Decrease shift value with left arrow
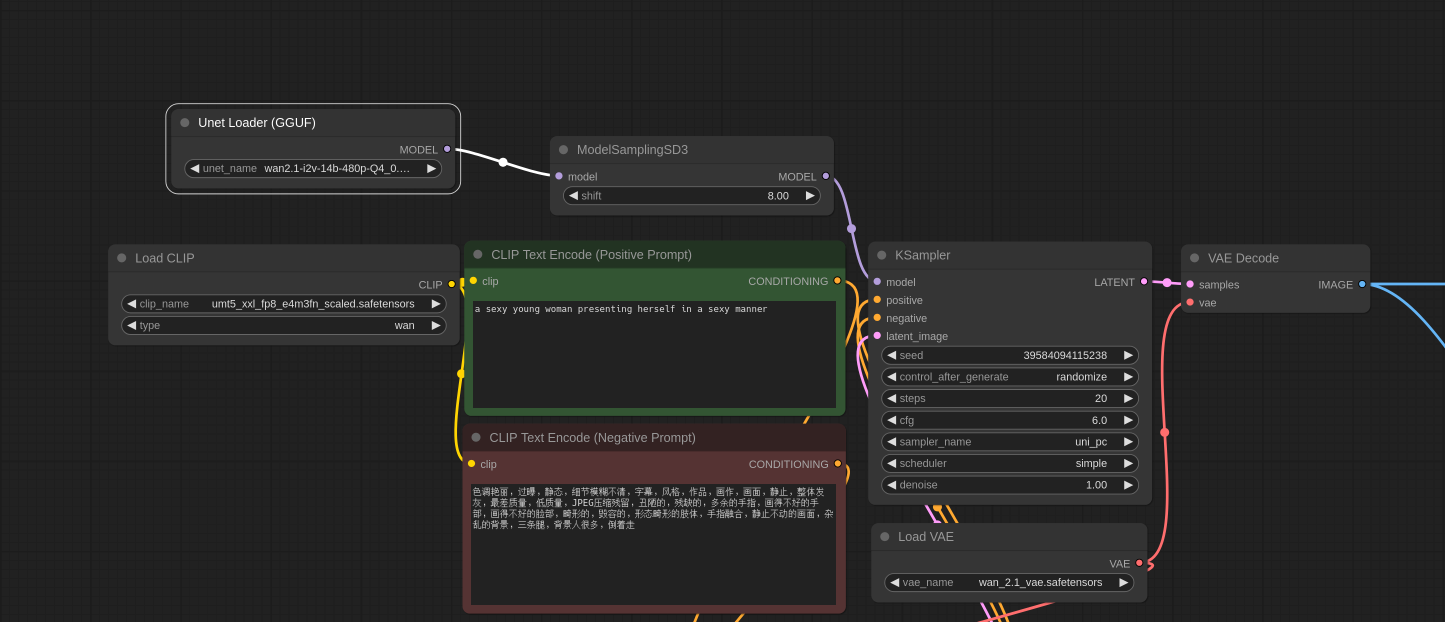Viewport: 1445px width, 622px height. 574,195
